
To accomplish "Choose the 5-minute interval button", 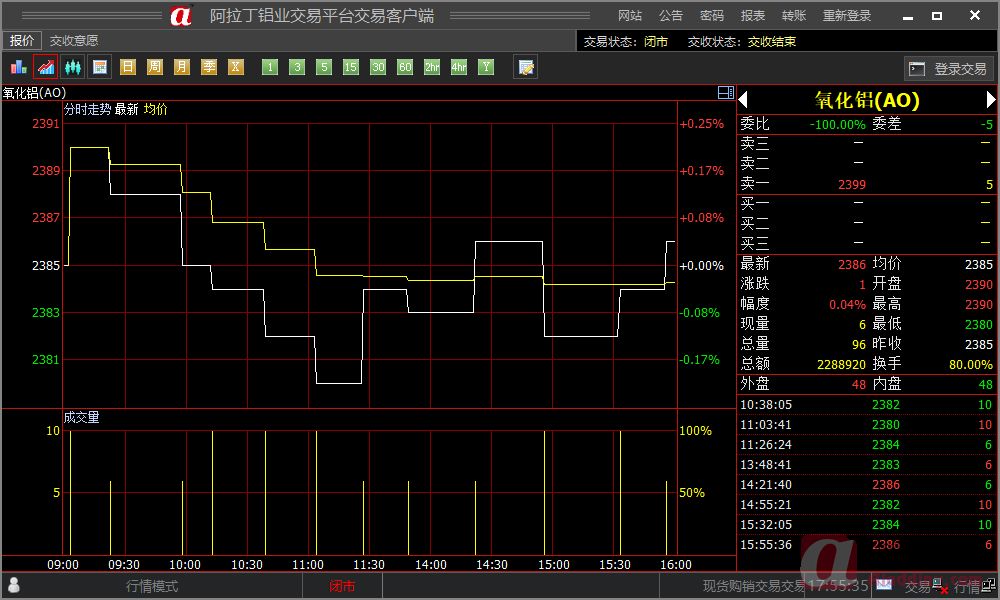I will [x=324, y=67].
